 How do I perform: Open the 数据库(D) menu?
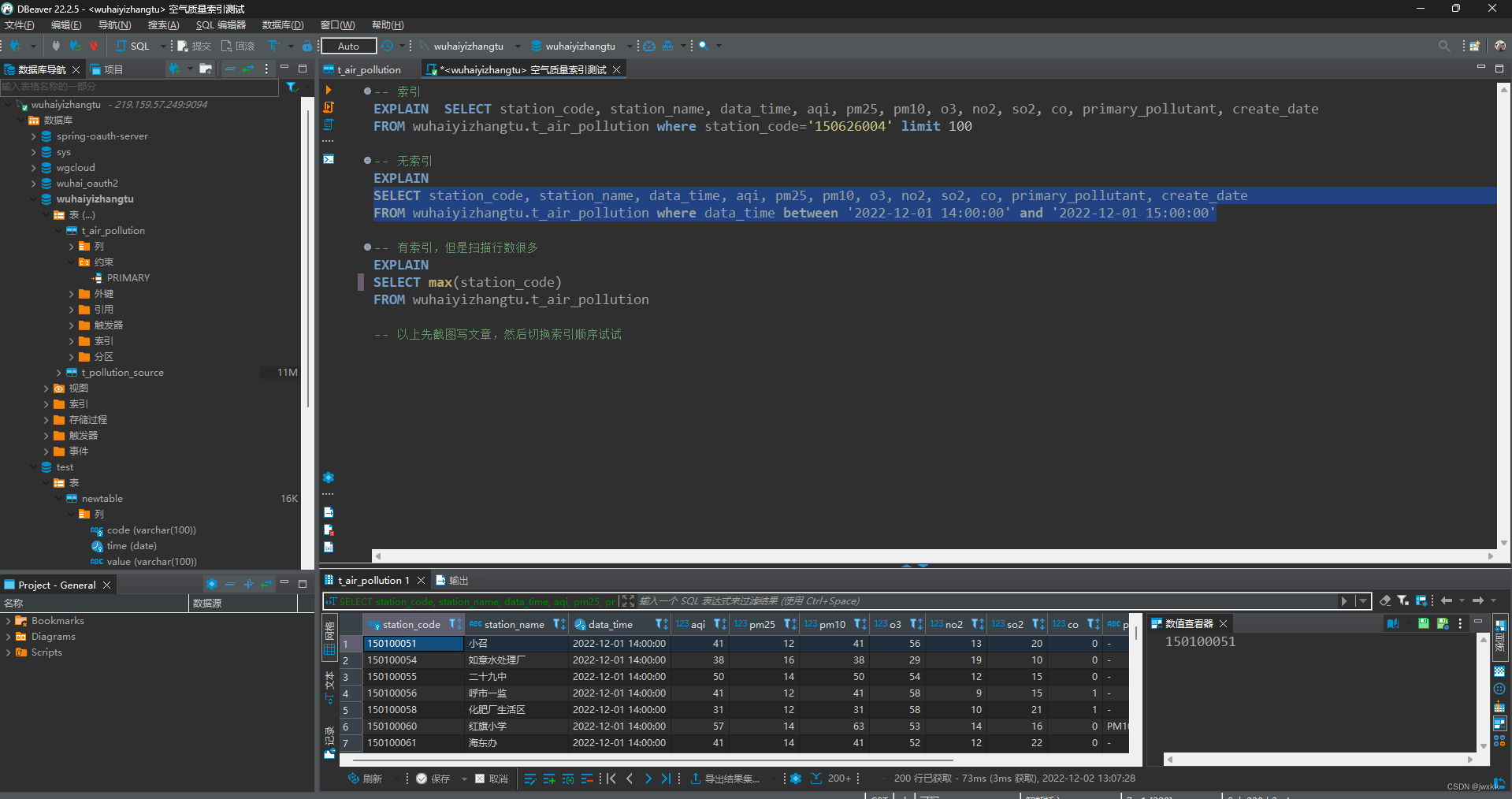point(283,25)
